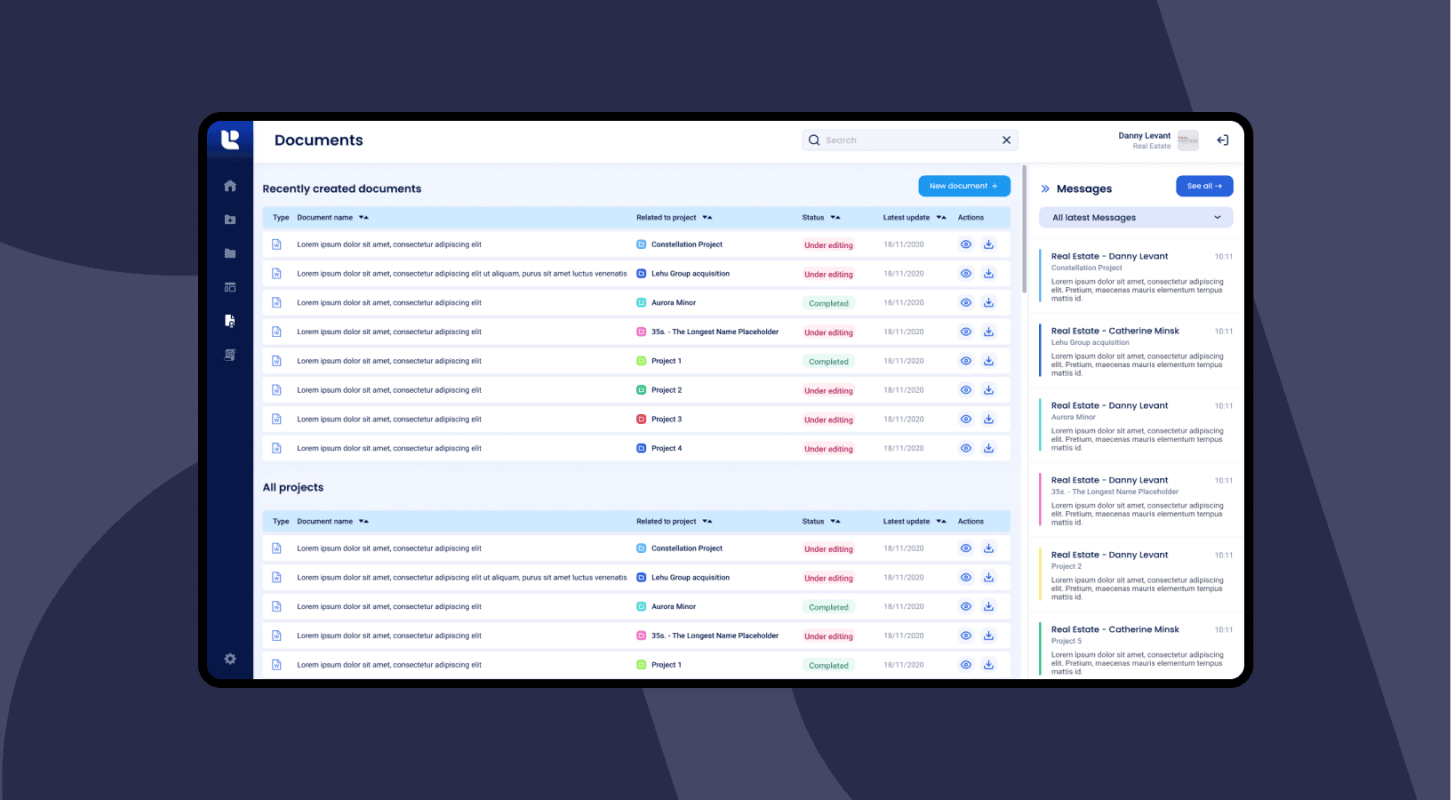Image resolution: width=1451 pixels, height=800 pixels.
Task: Open the sidebar settings gear
Action: coord(230,659)
